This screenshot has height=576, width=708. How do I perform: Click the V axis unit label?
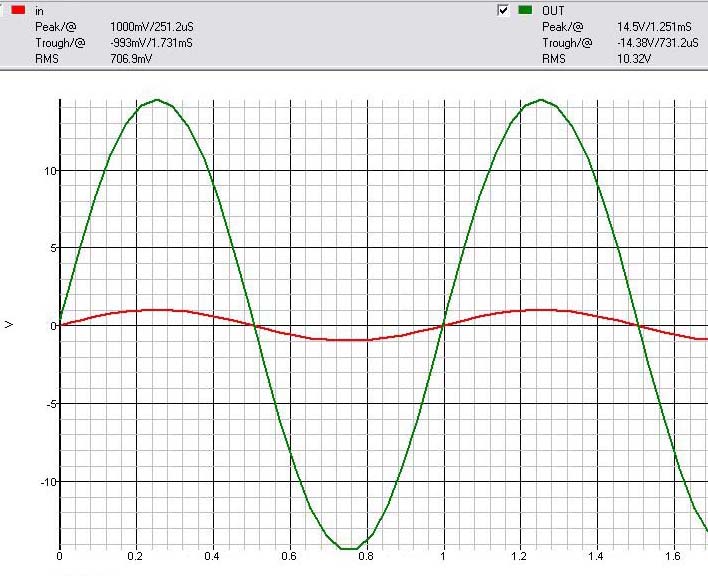point(9,325)
